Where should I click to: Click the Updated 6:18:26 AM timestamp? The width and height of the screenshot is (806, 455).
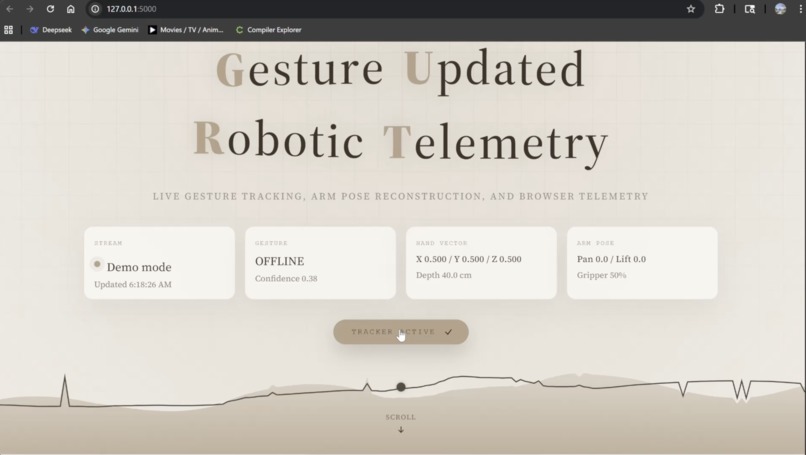[133, 284]
